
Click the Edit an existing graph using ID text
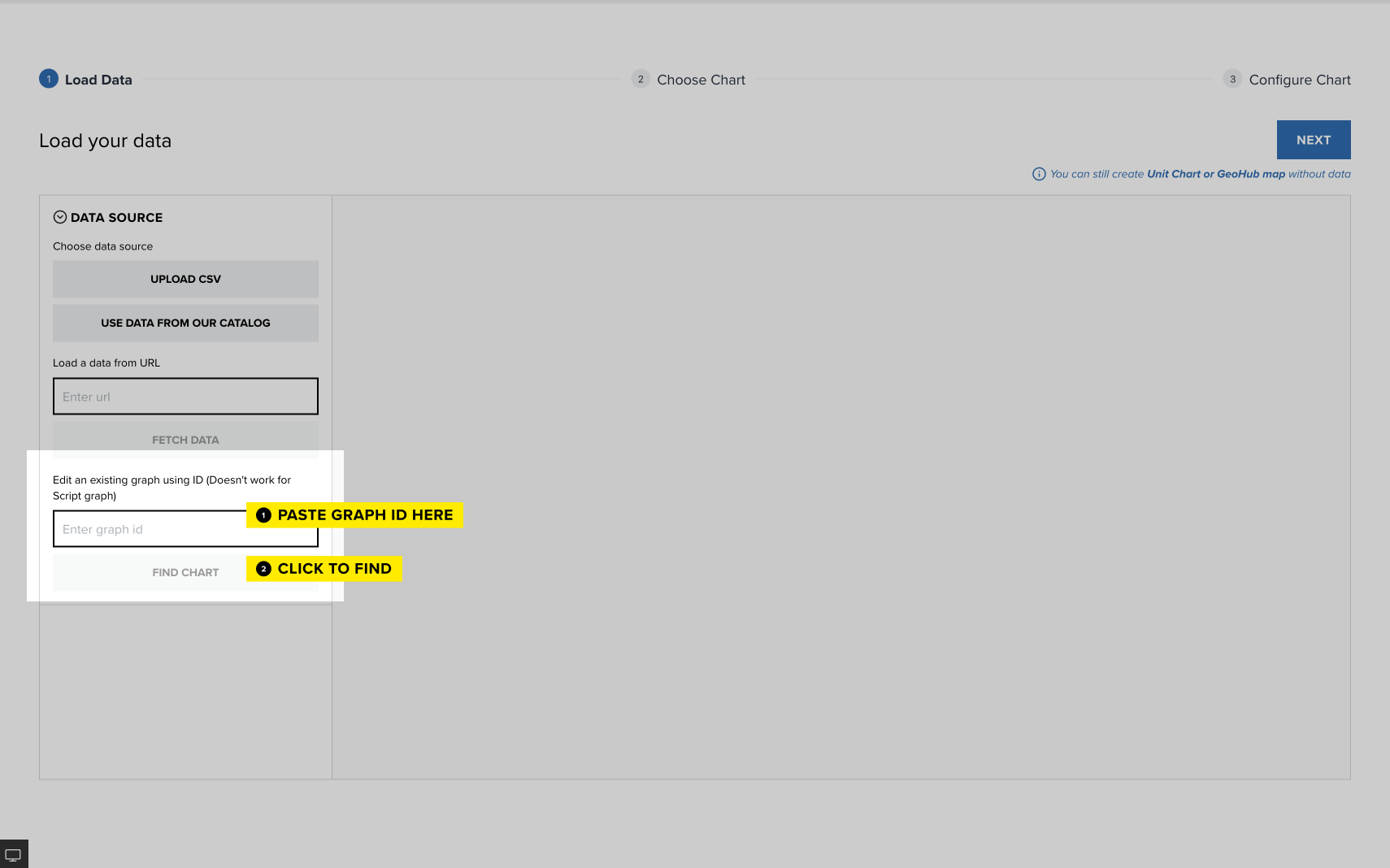click(172, 488)
